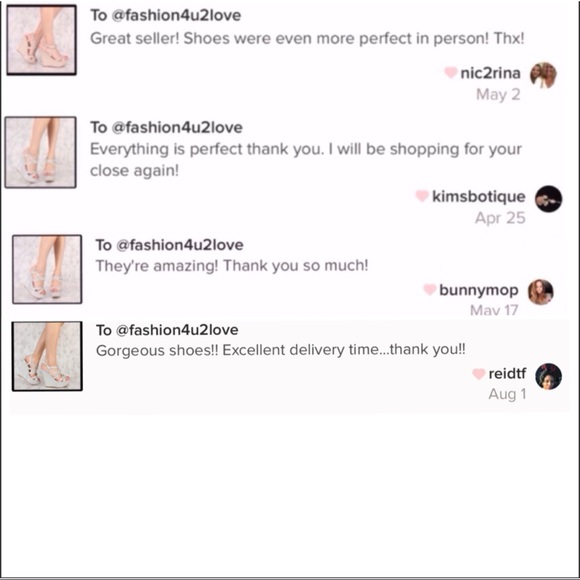This screenshot has height=580, width=580.
Task: Select the 'They're amazing! Thank you' comment
Action: tap(232, 266)
